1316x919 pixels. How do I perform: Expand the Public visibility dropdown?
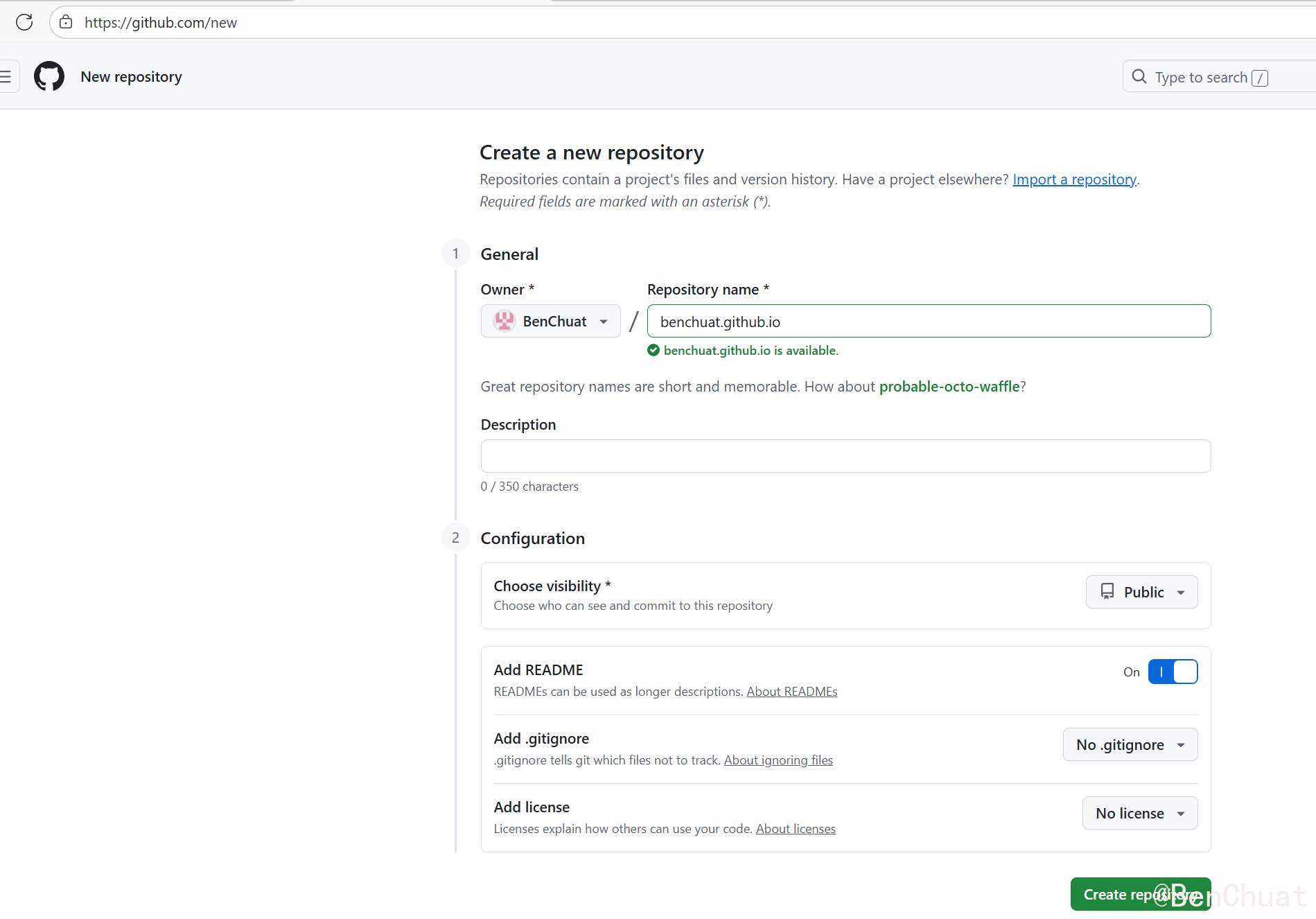(1141, 592)
